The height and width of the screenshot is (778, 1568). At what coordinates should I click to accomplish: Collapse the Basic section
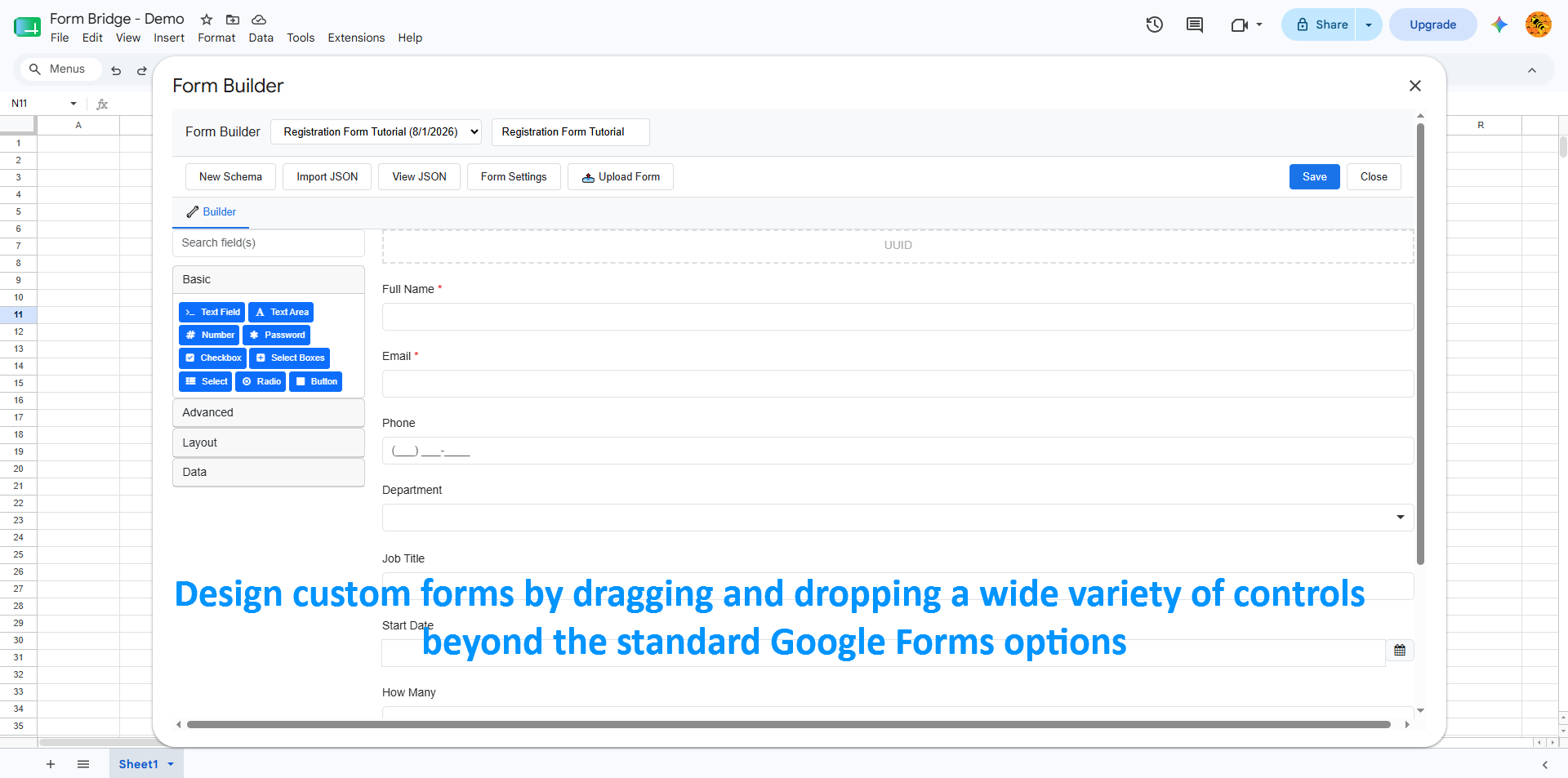[269, 279]
